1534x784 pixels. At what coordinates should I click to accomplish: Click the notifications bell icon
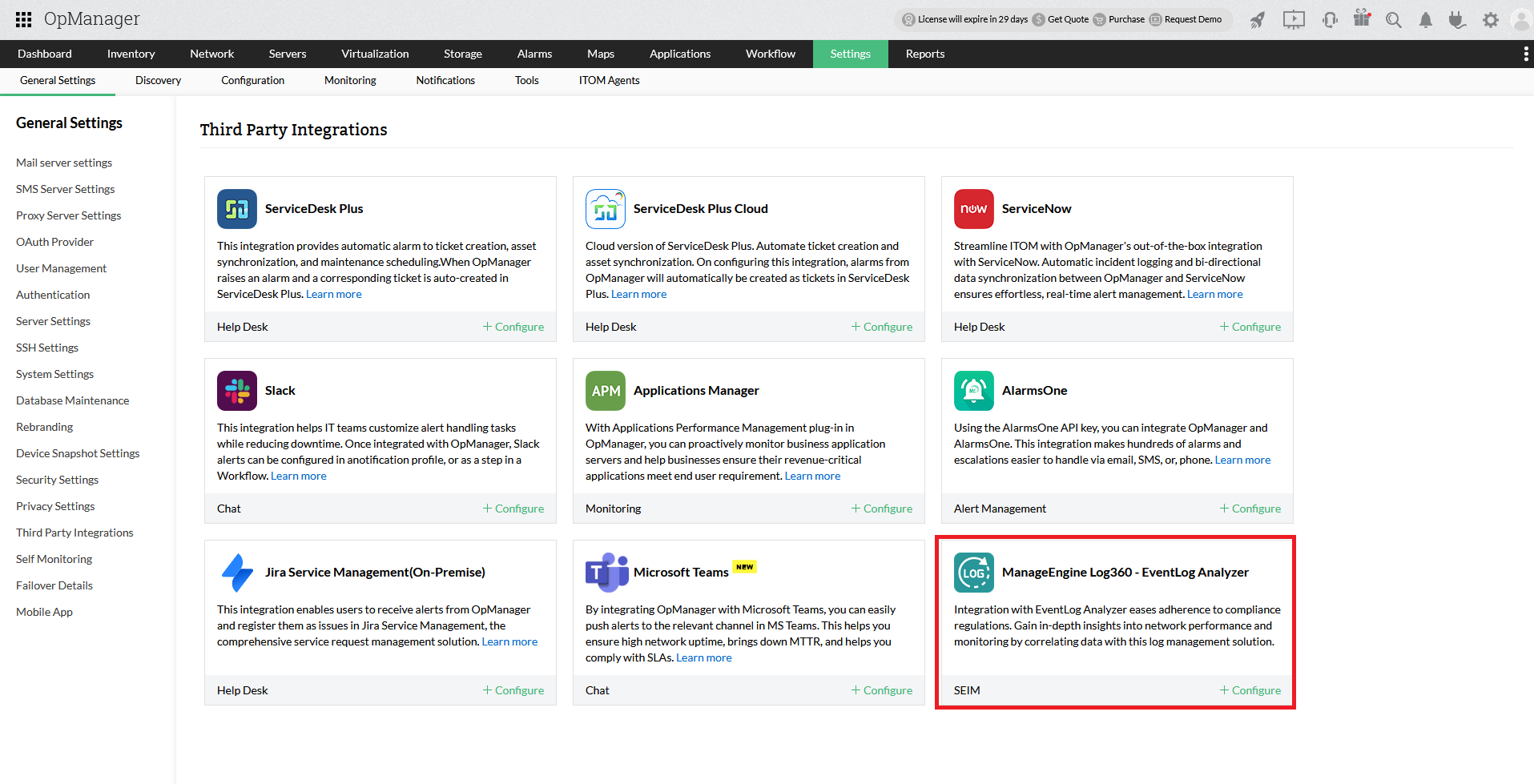pos(1426,20)
